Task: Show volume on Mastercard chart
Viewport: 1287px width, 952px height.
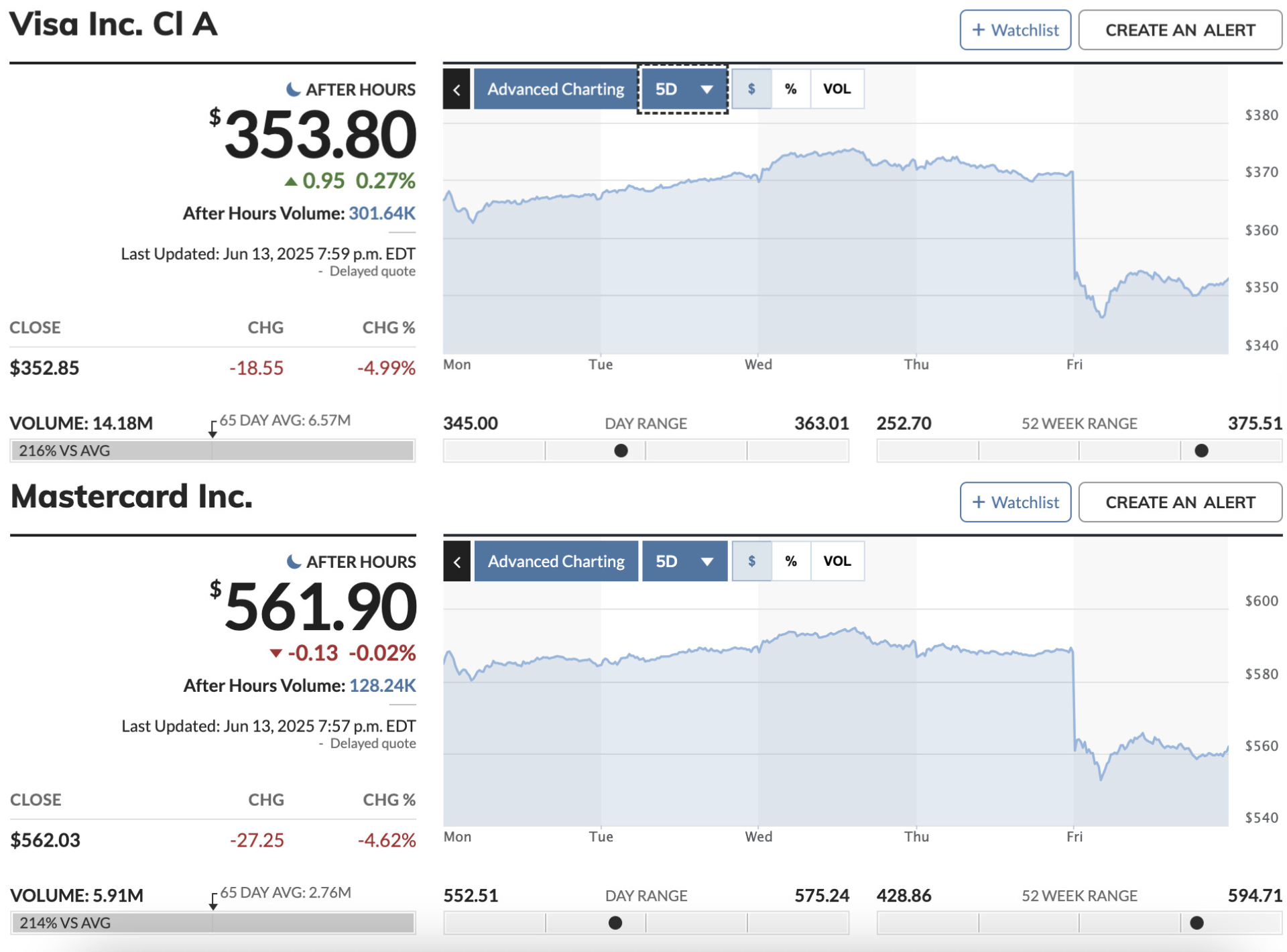Action: [837, 561]
